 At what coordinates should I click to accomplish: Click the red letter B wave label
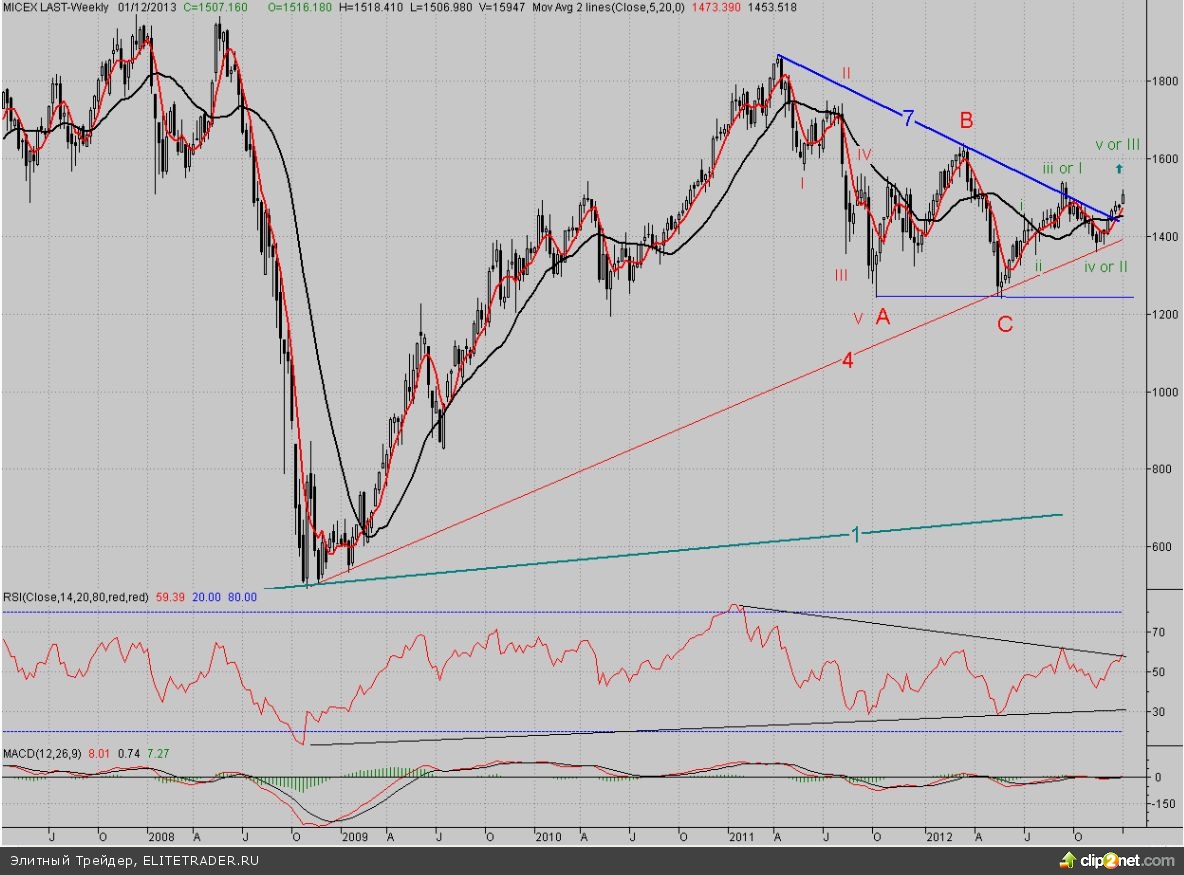(x=966, y=121)
